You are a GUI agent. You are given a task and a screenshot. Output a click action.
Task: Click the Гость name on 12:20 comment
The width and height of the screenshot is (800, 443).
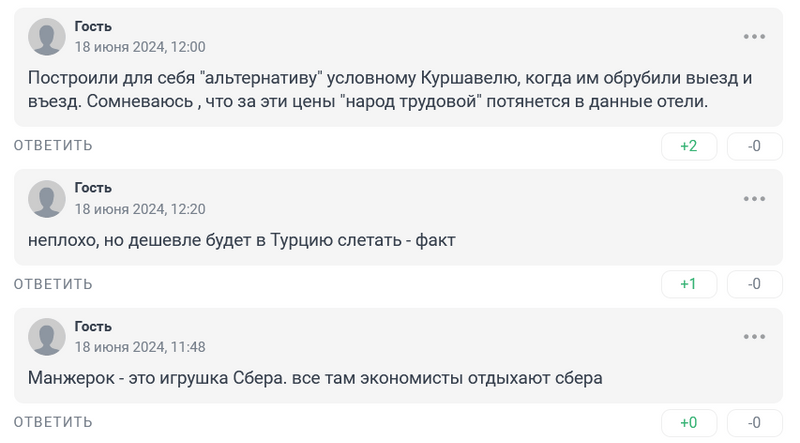coord(93,188)
